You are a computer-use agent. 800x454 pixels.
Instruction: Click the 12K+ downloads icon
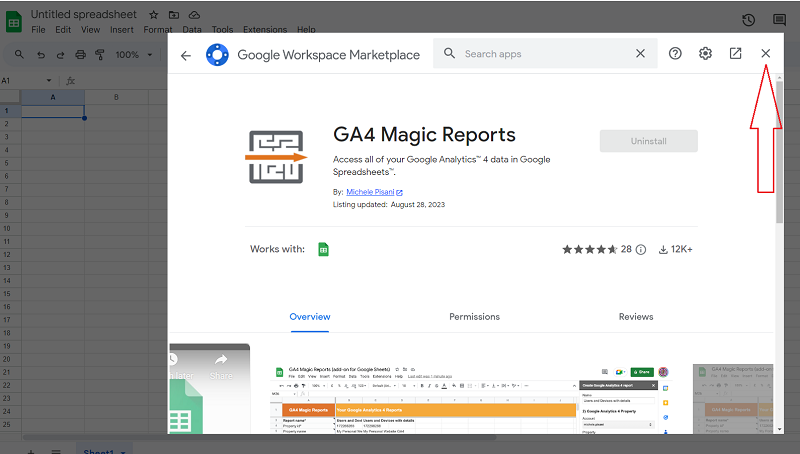click(663, 249)
